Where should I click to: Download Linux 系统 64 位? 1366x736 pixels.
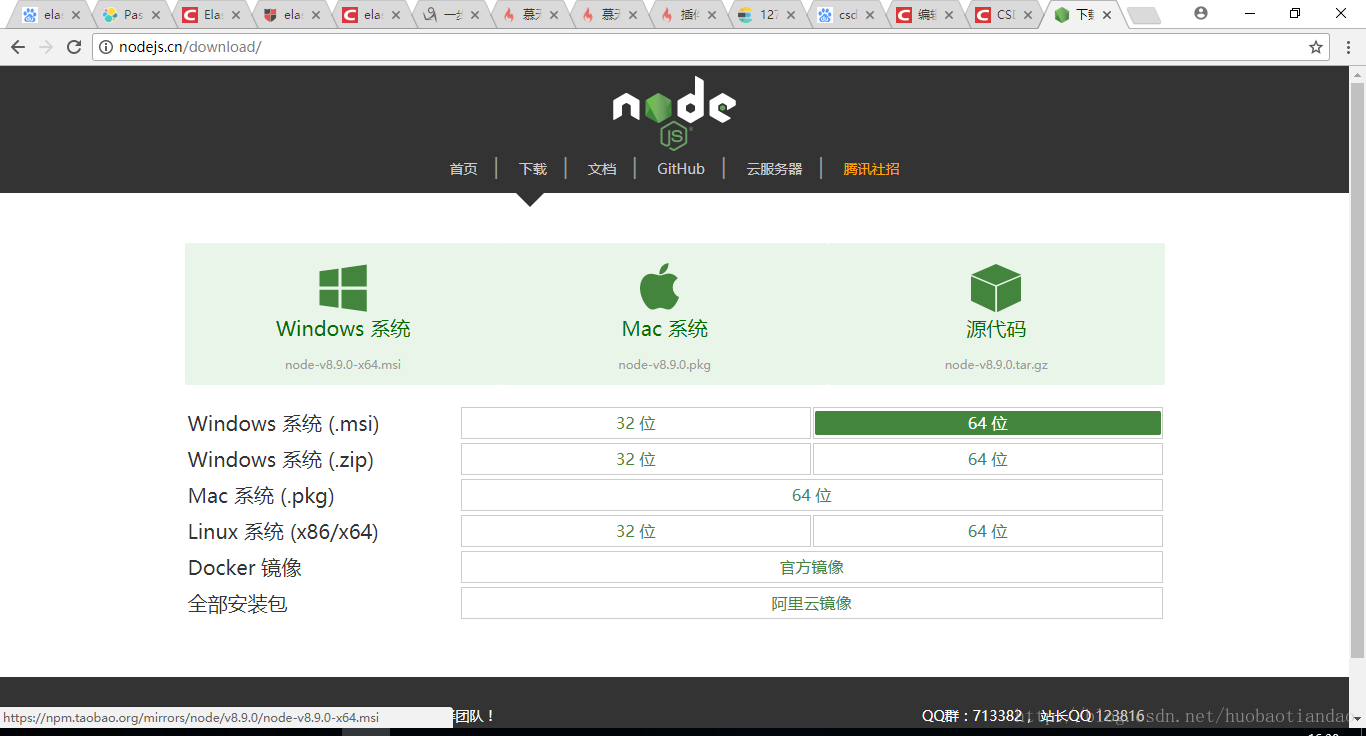point(988,531)
